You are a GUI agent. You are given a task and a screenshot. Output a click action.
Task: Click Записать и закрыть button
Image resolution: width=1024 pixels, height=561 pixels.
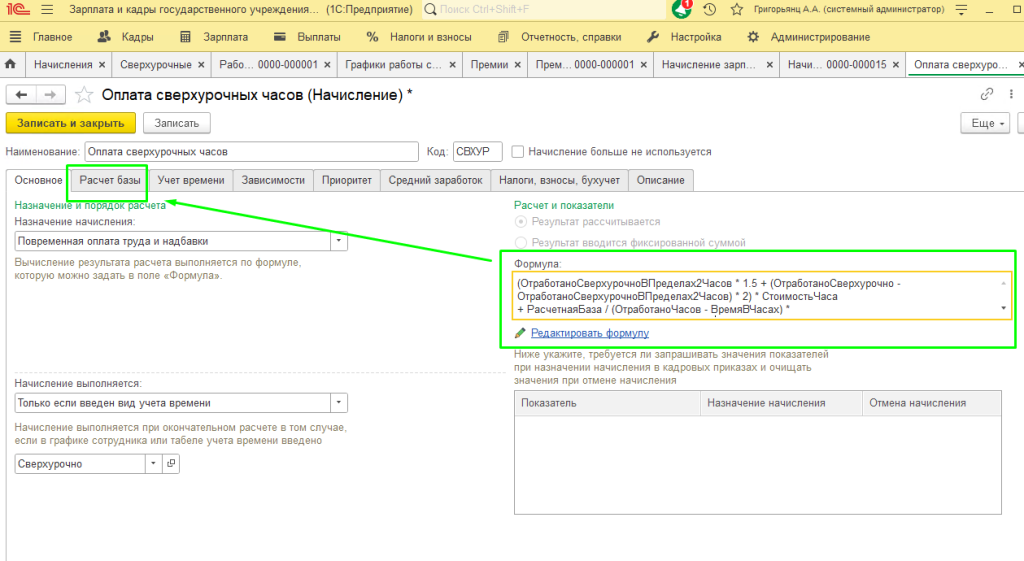click(x=71, y=123)
